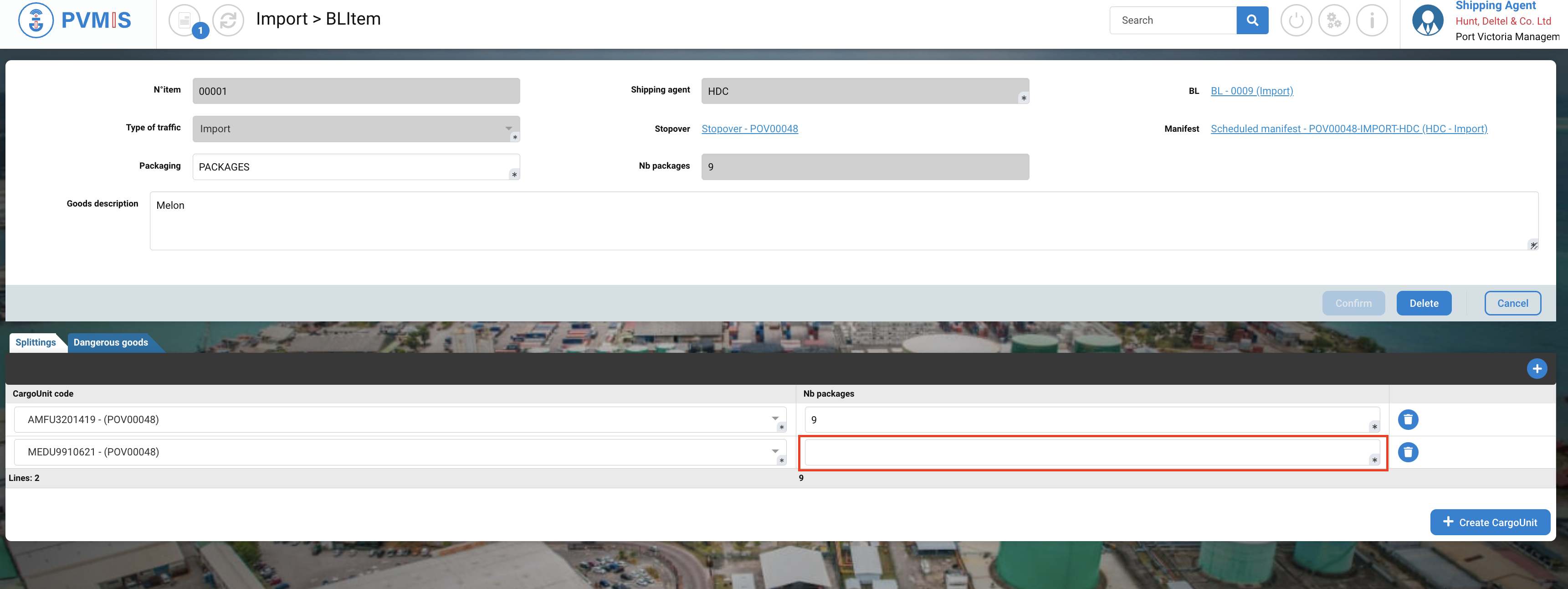Add a new splitting line with plus icon
1568x589 pixels.
pos(1537,368)
